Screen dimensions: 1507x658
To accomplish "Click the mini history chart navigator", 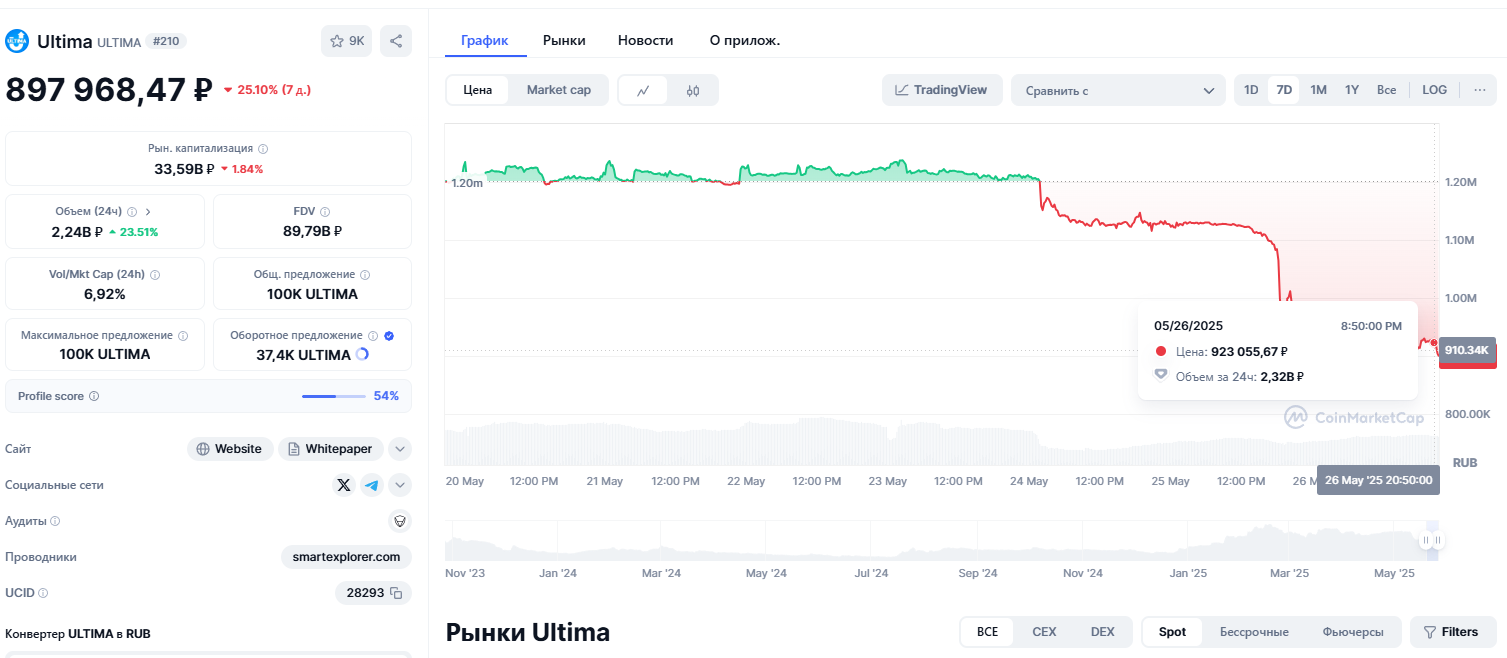I will pos(941,541).
